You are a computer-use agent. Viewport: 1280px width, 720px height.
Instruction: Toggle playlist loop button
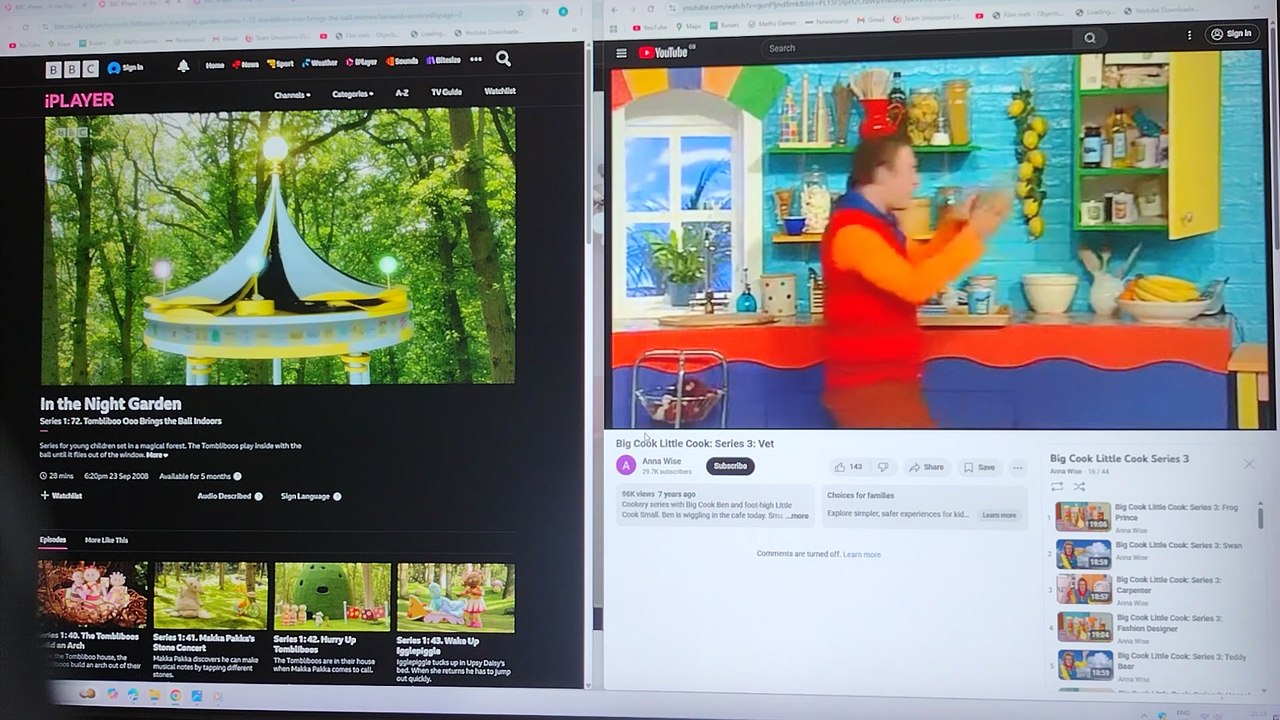point(1056,486)
